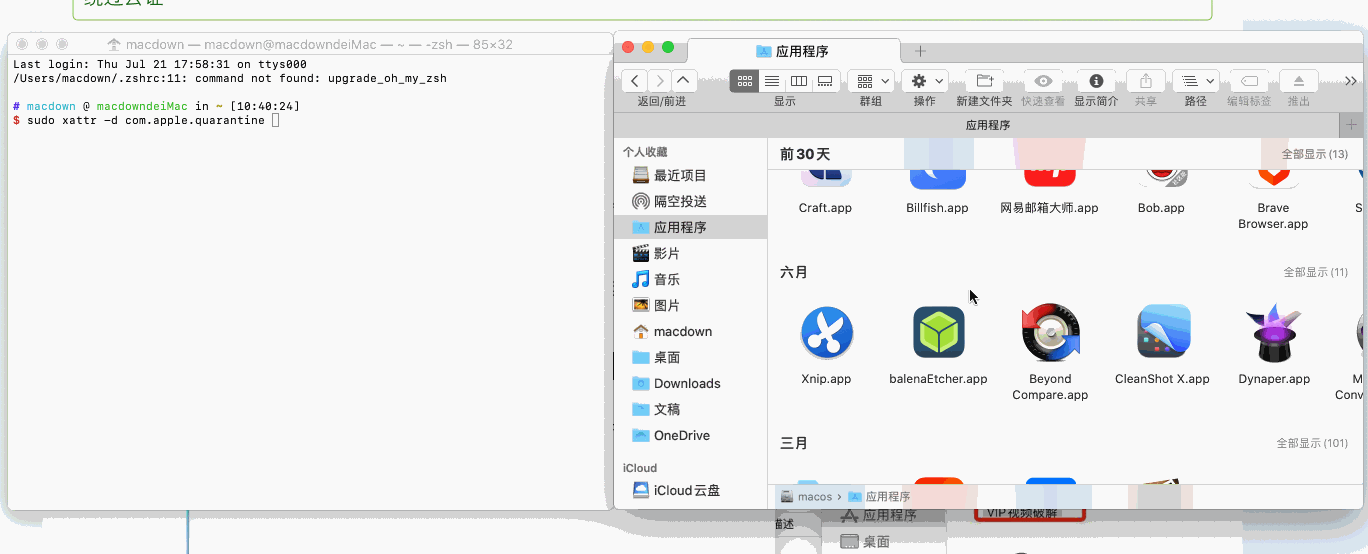Viewport: 1368px width, 554px height.
Task: Select the Billfish.app icon
Action: pos(937,180)
